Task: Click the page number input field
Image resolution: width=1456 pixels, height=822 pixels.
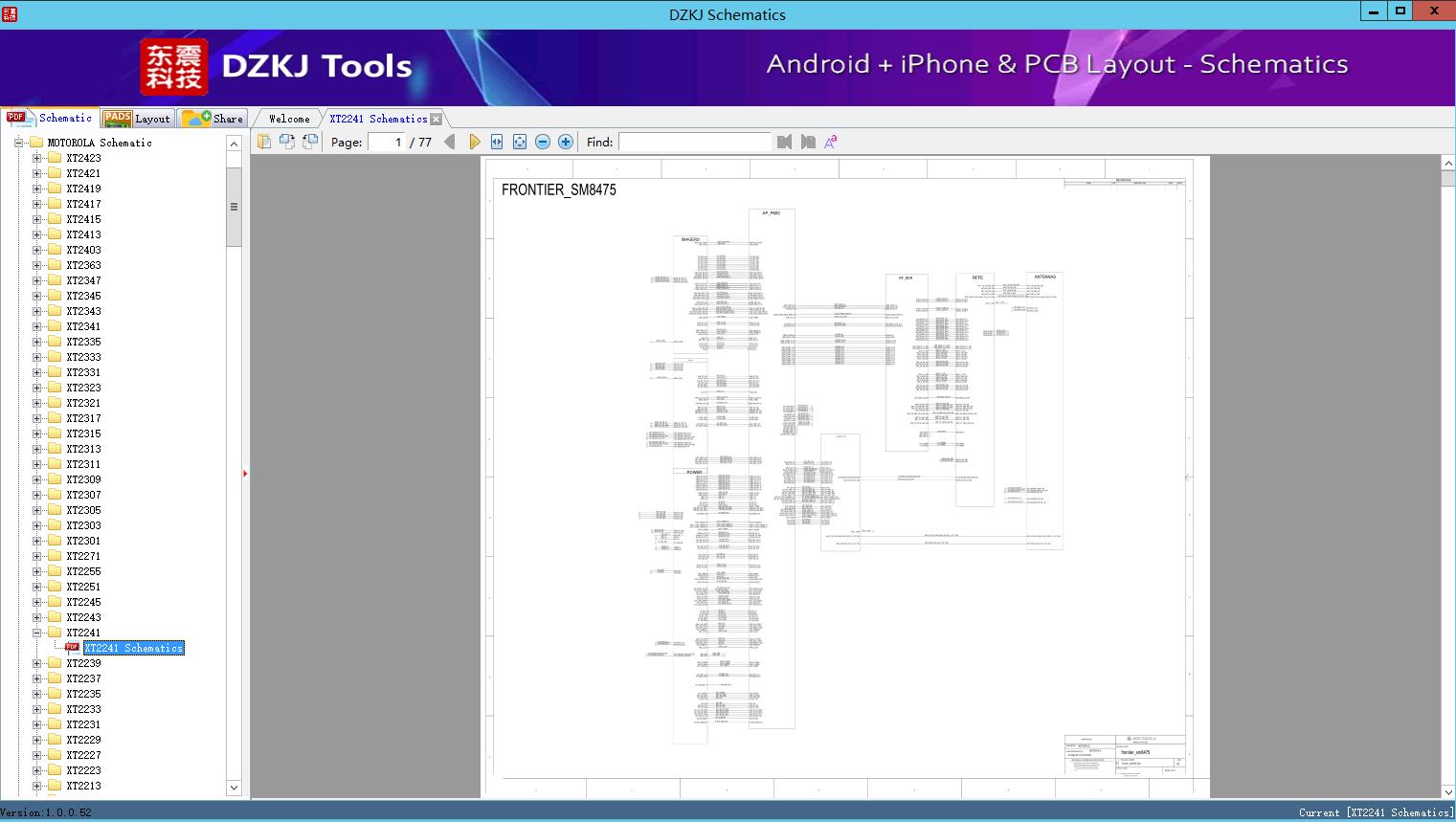Action: [x=387, y=142]
